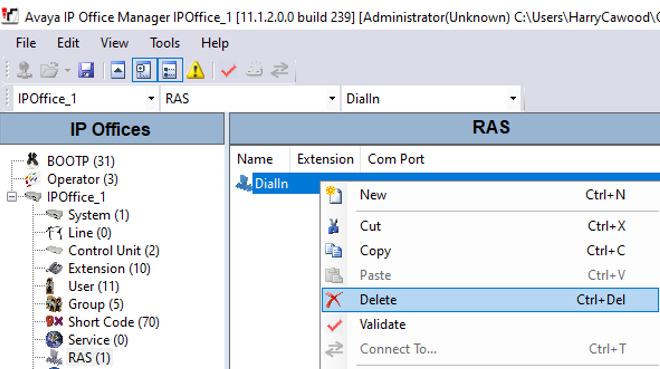Select Short Code (70) in the tree
660x369 pixels.
click(x=114, y=322)
